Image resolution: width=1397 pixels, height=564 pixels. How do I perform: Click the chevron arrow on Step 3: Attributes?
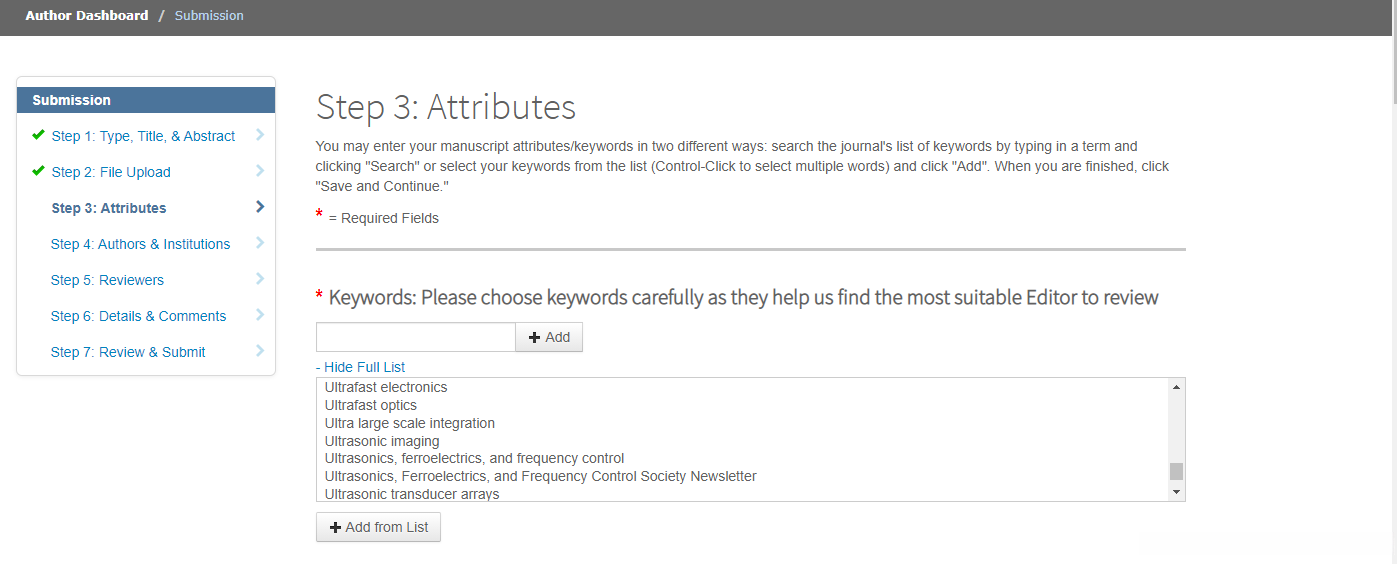[260, 207]
